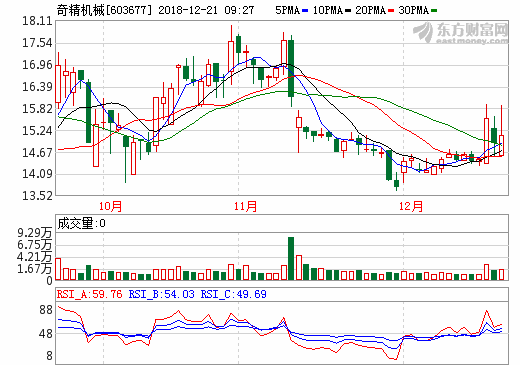520x365 pixels.
Task: Click the 13.52 price axis label
Action: point(37,196)
